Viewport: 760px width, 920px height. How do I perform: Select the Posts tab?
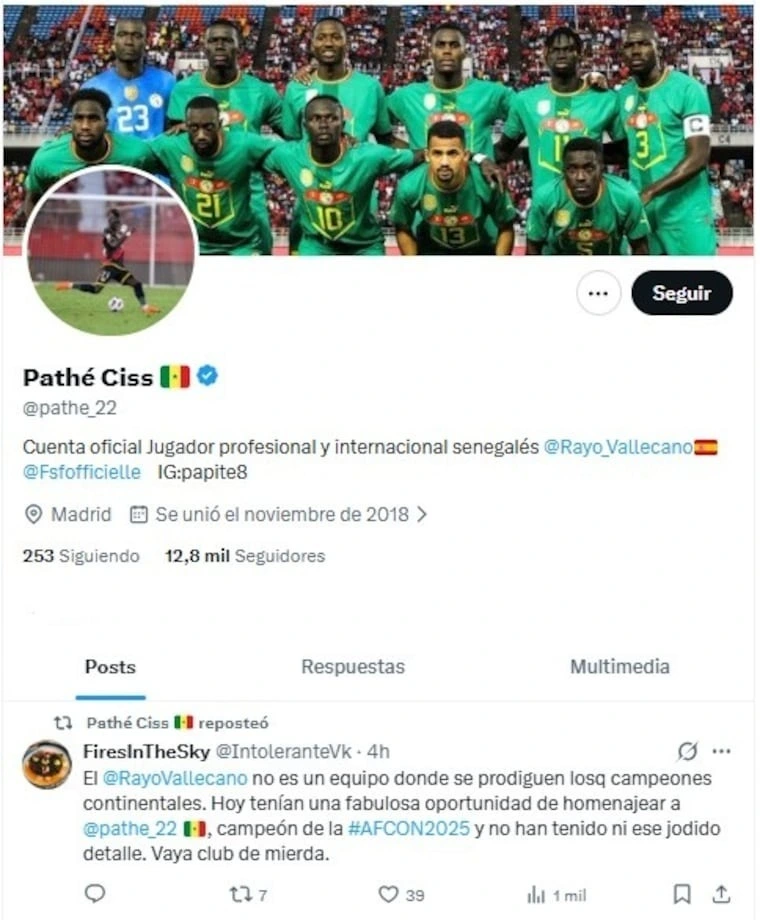pos(110,667)
